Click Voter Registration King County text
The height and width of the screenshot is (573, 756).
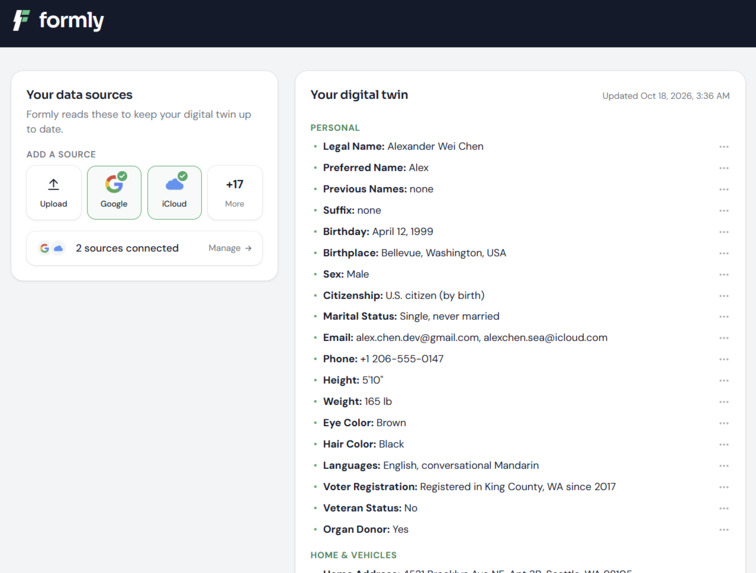pyautogui.click(x=469, y=487)
